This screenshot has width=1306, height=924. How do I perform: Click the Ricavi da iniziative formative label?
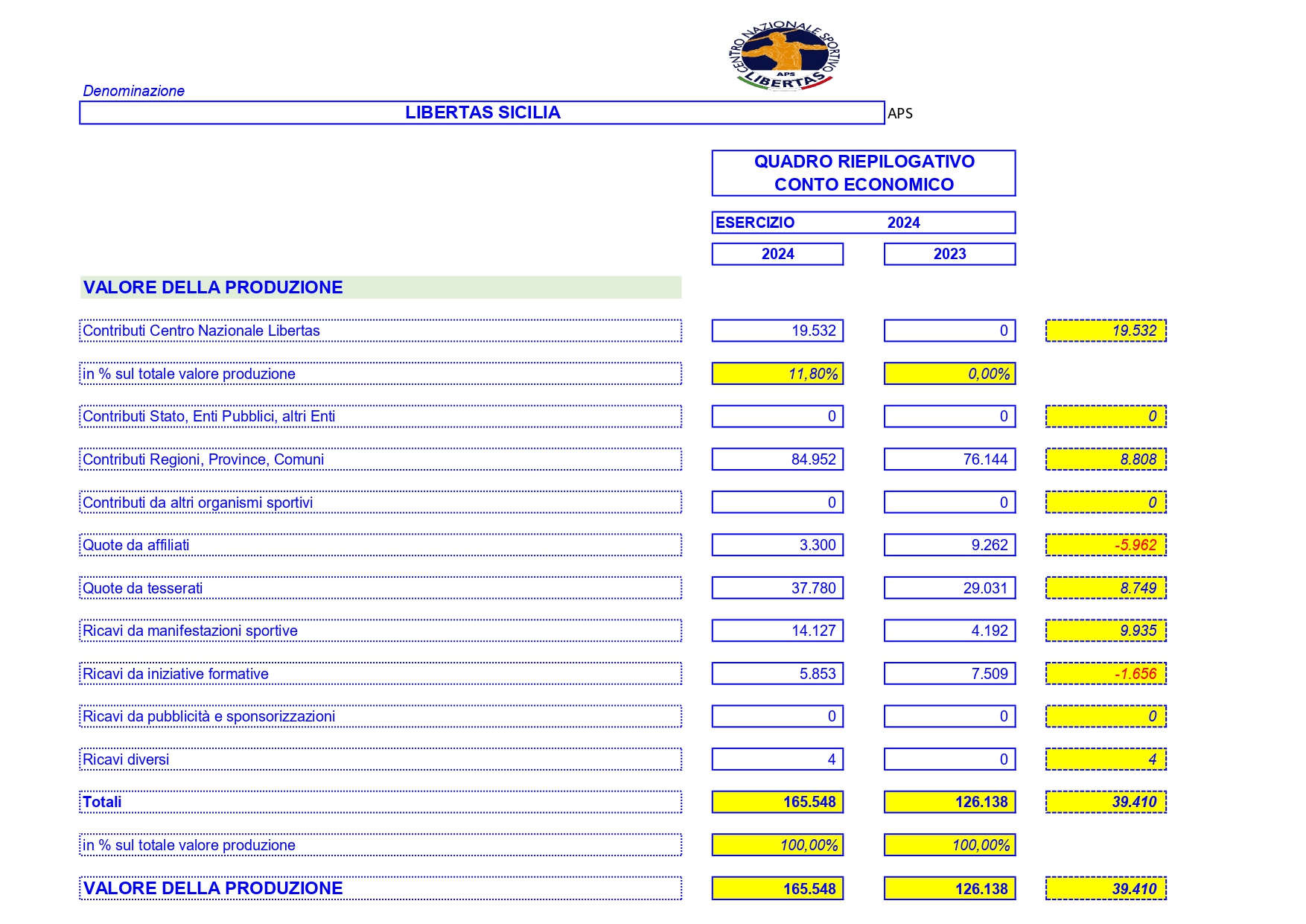[x=380, y=674]
